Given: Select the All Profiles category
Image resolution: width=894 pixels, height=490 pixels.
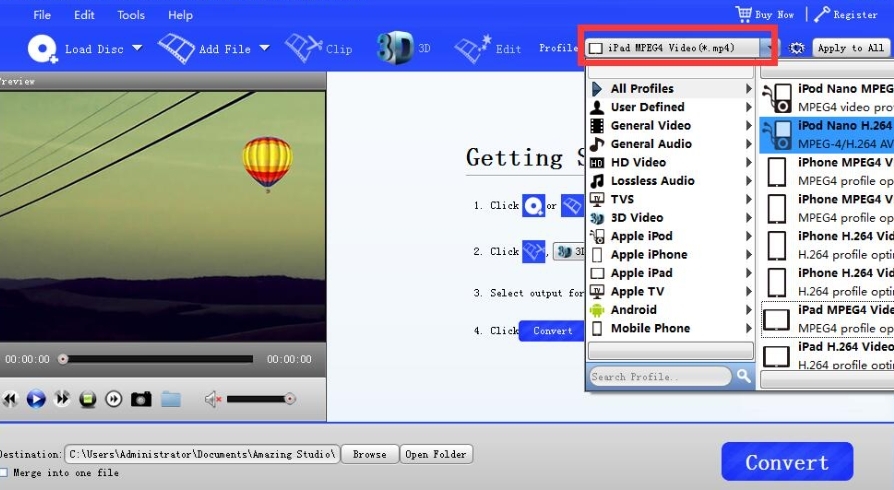Looking at the screenshot, I should [x=671, y=88].
